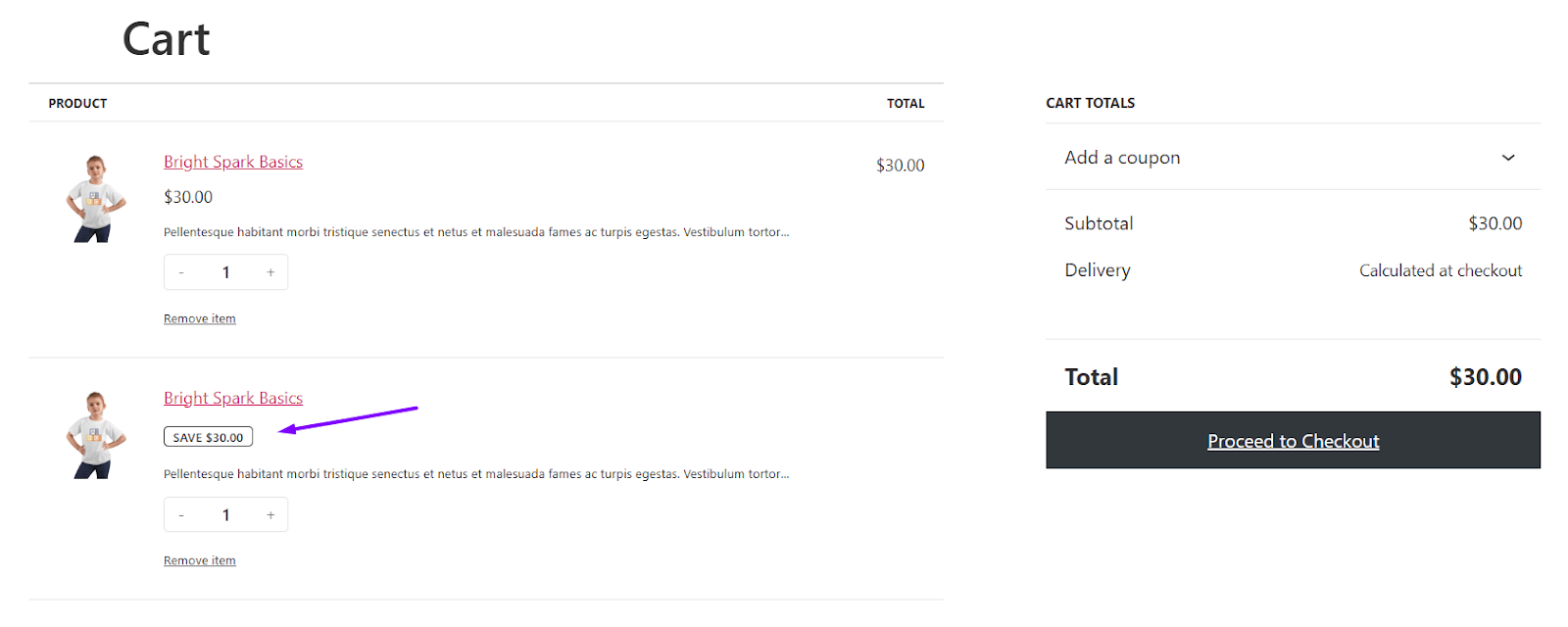Open second Bright Spark Basics product link
Viewport: 1568px width, 627px height.
[233, 398]
